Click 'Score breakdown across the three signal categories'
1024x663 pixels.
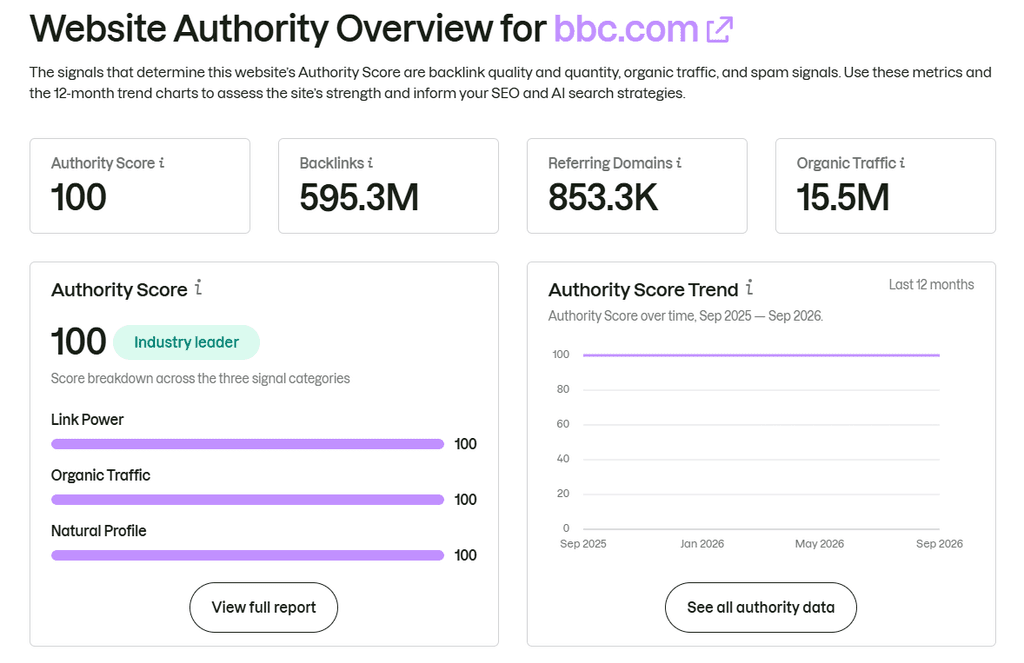[x=200, y=378]
